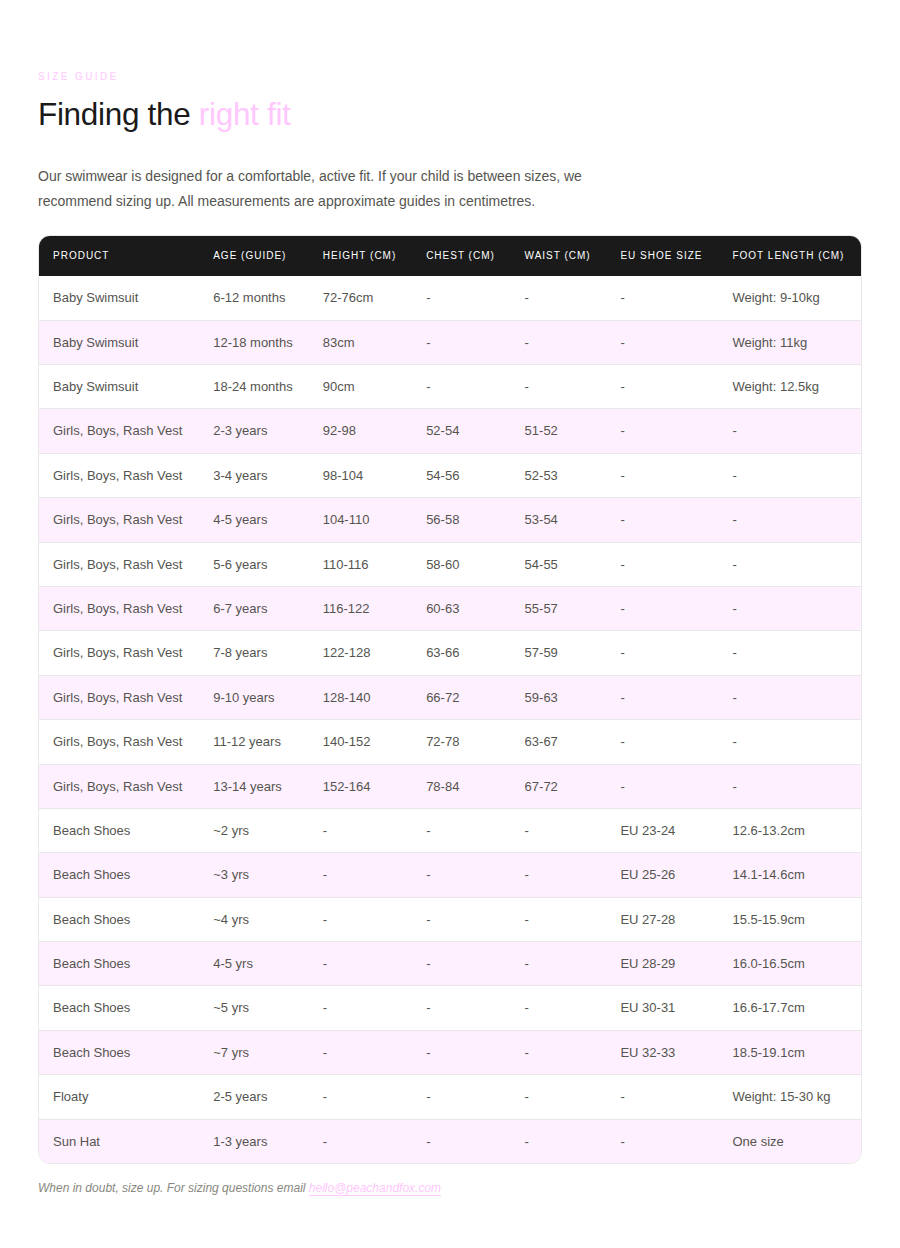Click the CHEST (CM) column header
This screenshot has width=900, height=1248.
(460, 256)
